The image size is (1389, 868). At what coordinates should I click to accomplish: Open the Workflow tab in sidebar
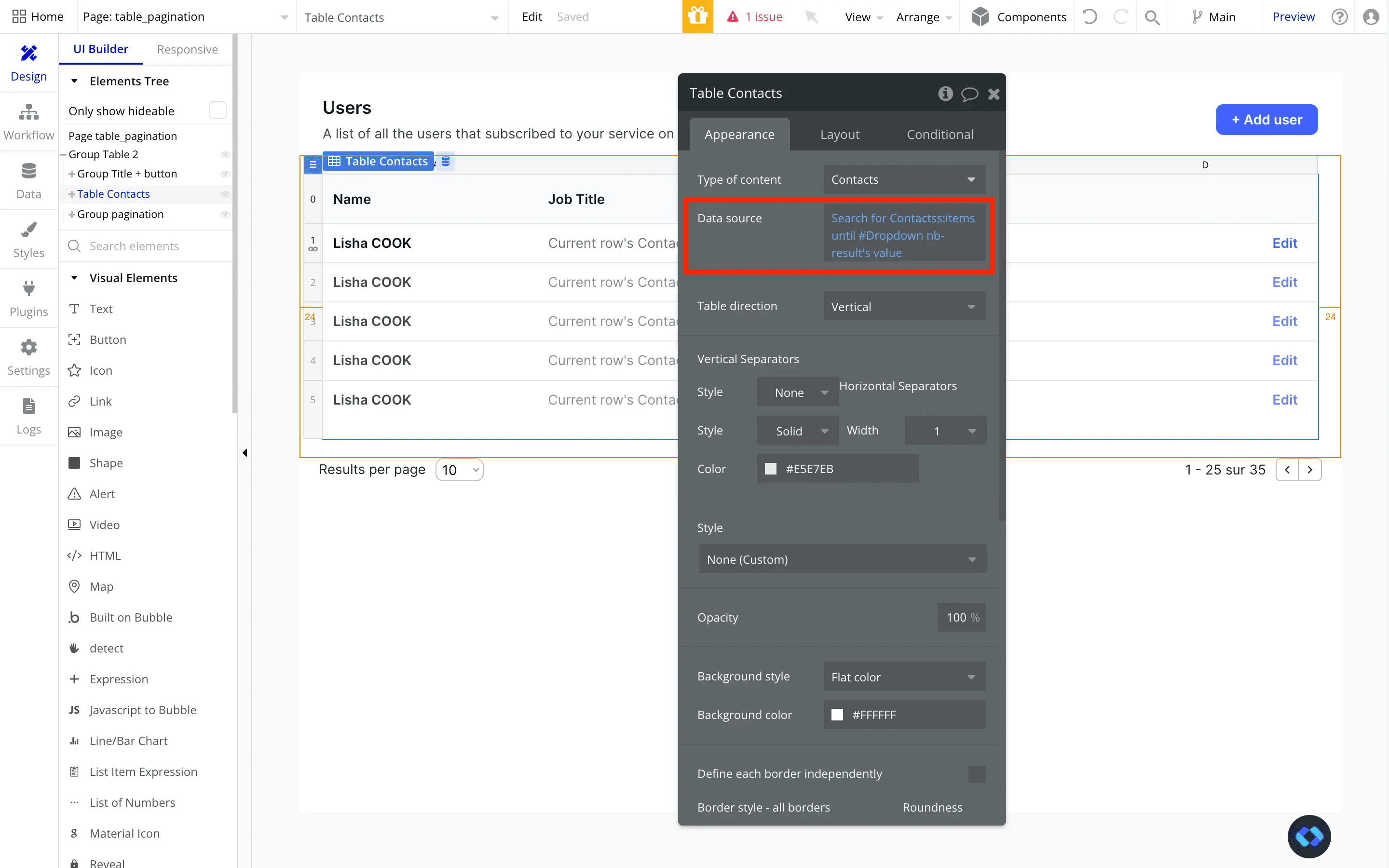(x=29, y=122)
